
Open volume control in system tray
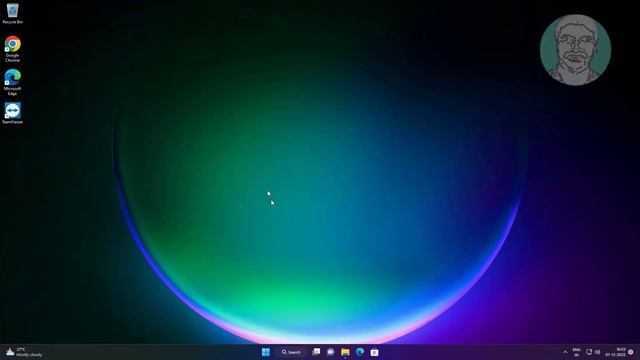click(598, 352)
